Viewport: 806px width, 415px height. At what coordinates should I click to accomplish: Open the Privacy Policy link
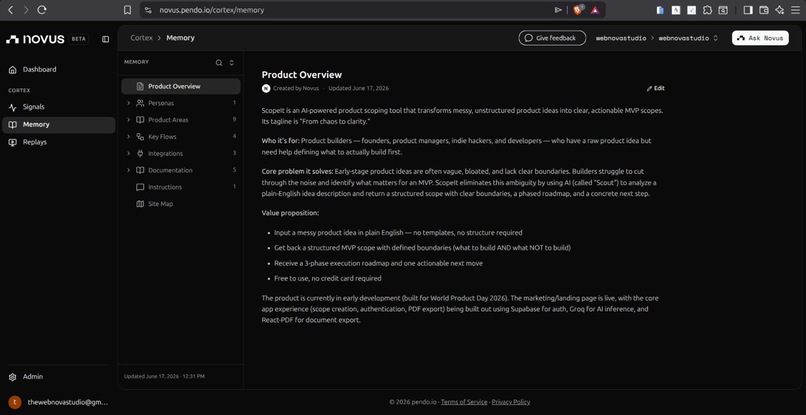[x=511, y=402]
